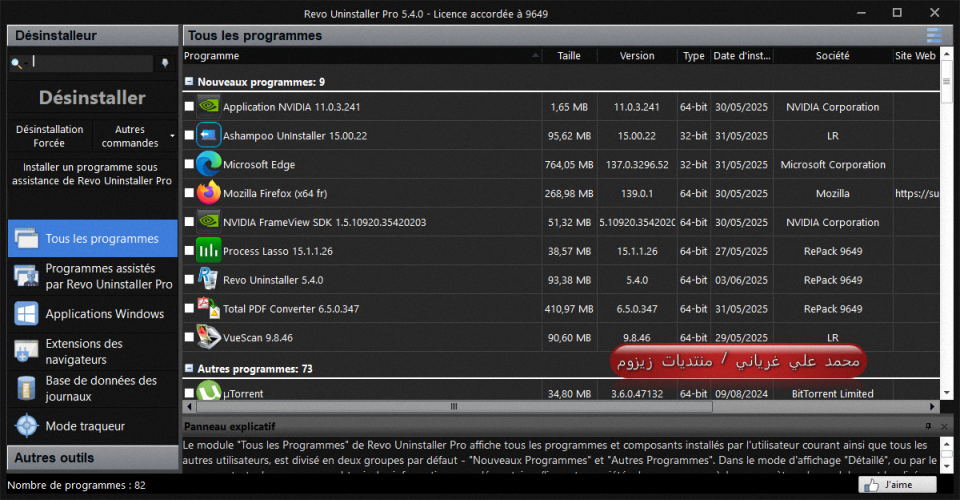
Task: Sort by the Date d'inst... column header
Action: pos(741,56)
